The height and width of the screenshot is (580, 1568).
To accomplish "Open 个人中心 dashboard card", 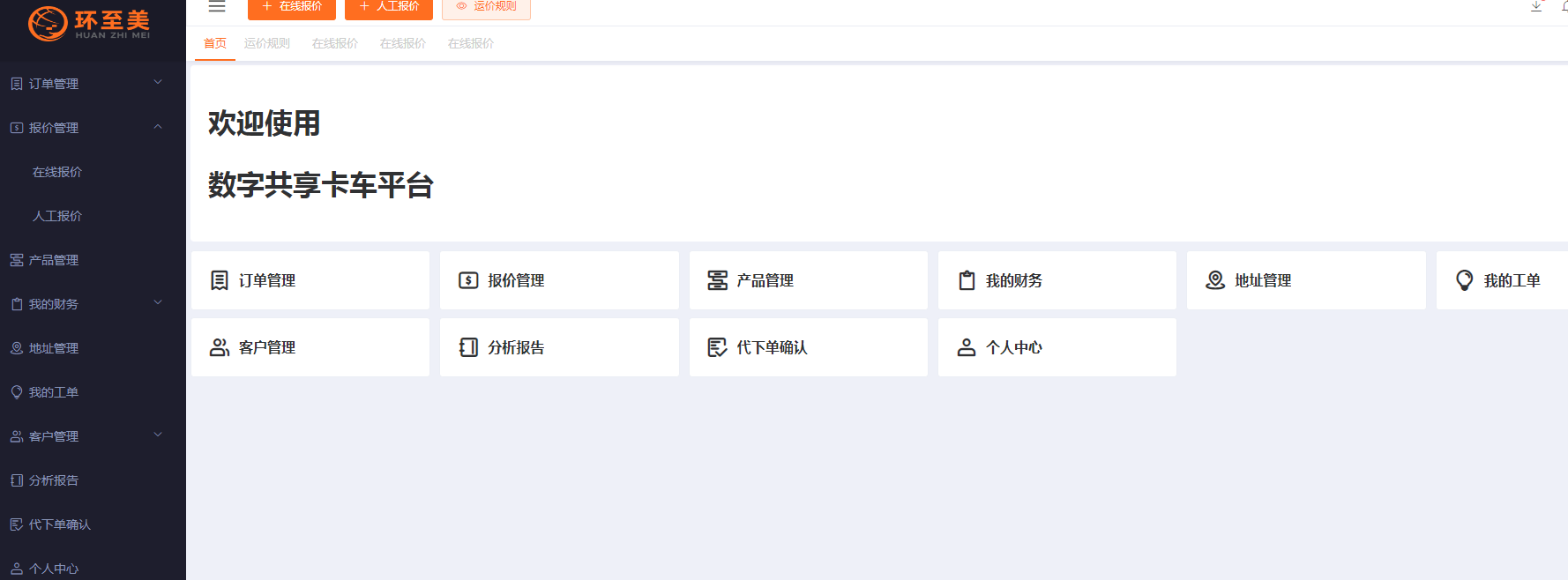I will click(x=1057, y=347).
